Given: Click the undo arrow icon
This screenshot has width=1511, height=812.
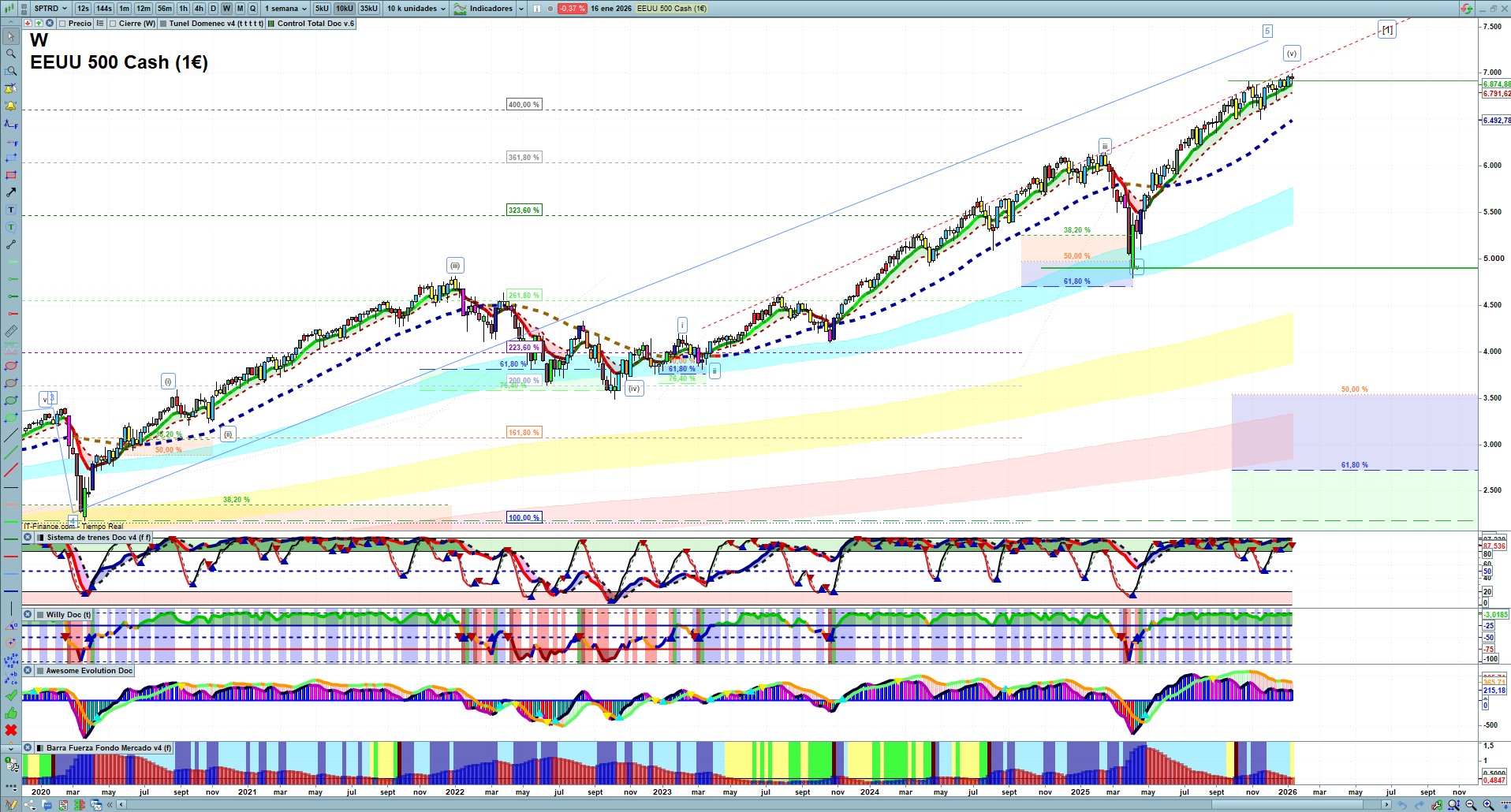Looking at the screenshot, I should point(1401,805).
